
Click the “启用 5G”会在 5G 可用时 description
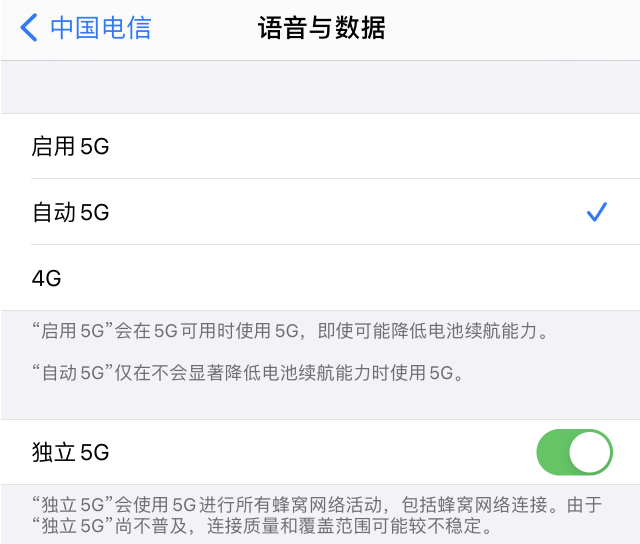(290, 331)
